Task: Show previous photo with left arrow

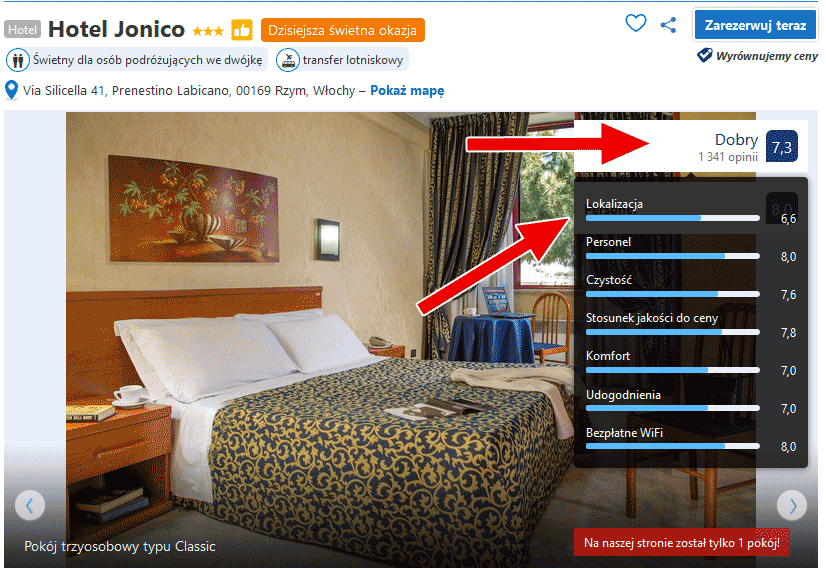Action: (x=30, y=506)
